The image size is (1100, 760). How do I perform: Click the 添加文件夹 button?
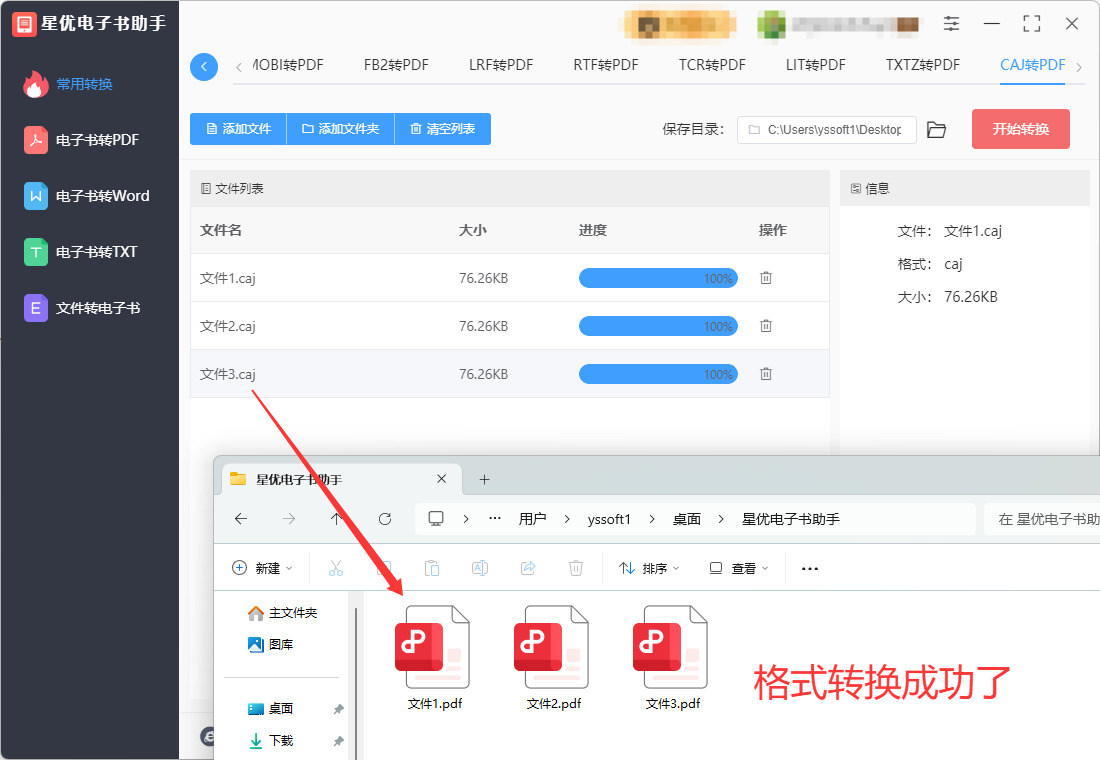tap(340, 129)
